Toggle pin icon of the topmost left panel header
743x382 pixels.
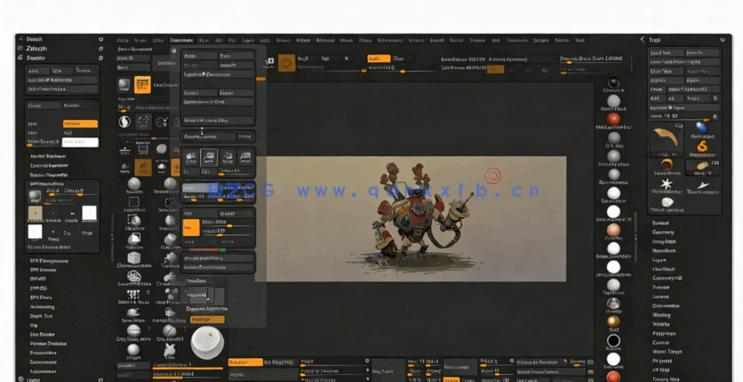[100, 39]
